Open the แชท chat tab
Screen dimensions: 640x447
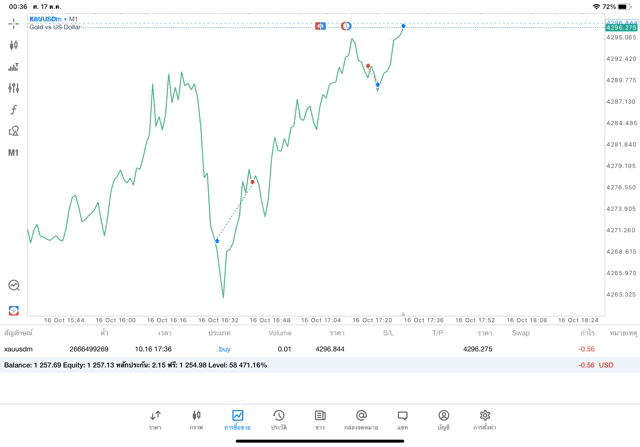(402, 418)
